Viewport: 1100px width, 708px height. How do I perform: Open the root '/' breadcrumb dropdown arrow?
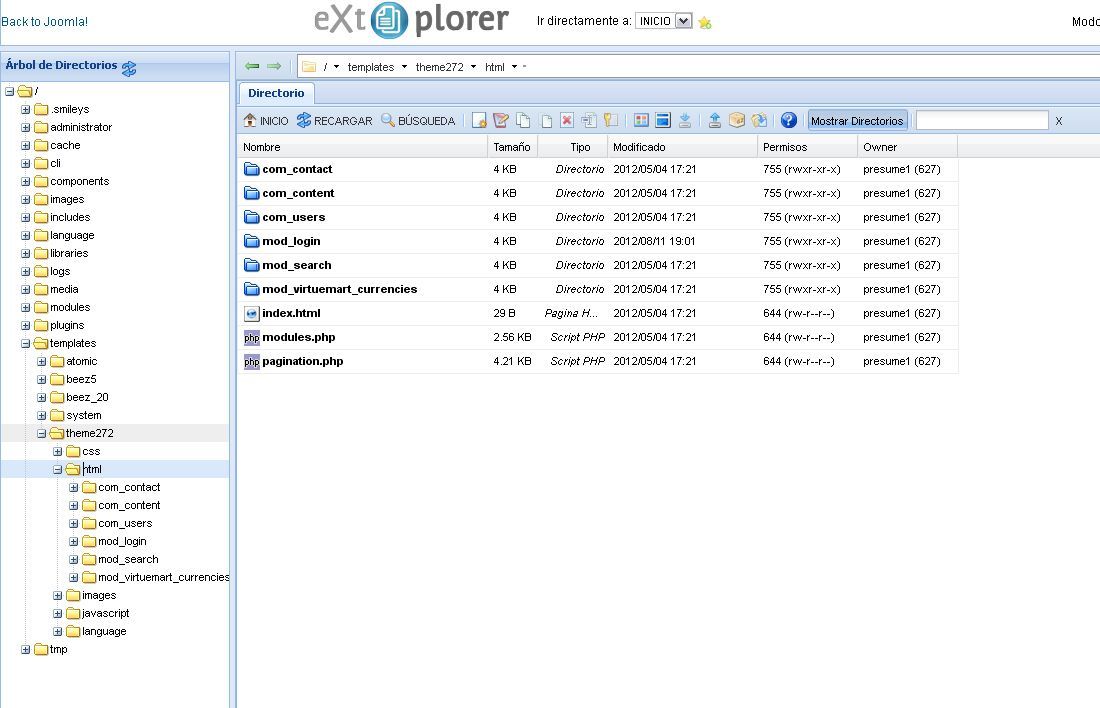[337, 67]
